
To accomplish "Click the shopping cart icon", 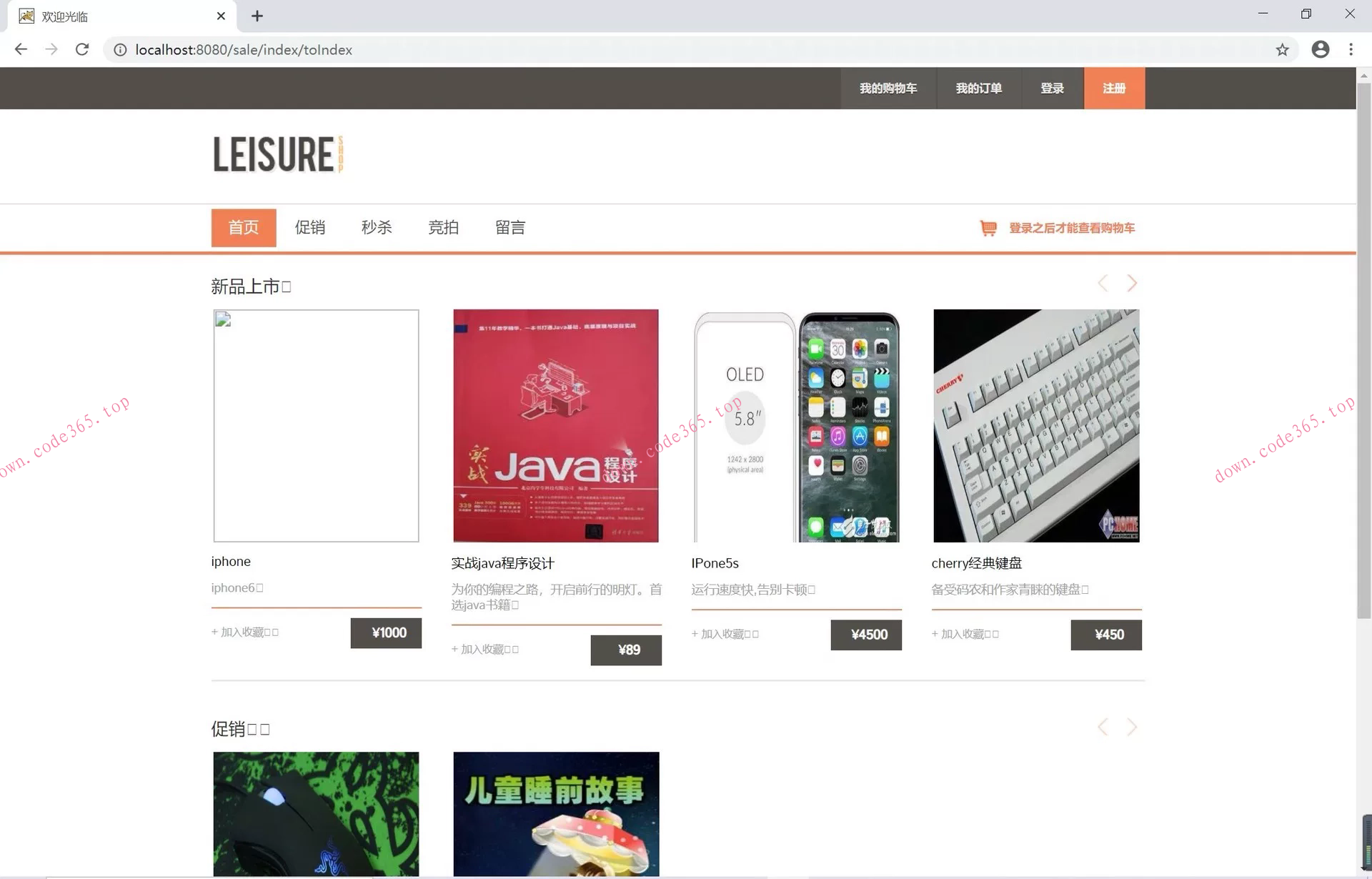I will point(988,228).
